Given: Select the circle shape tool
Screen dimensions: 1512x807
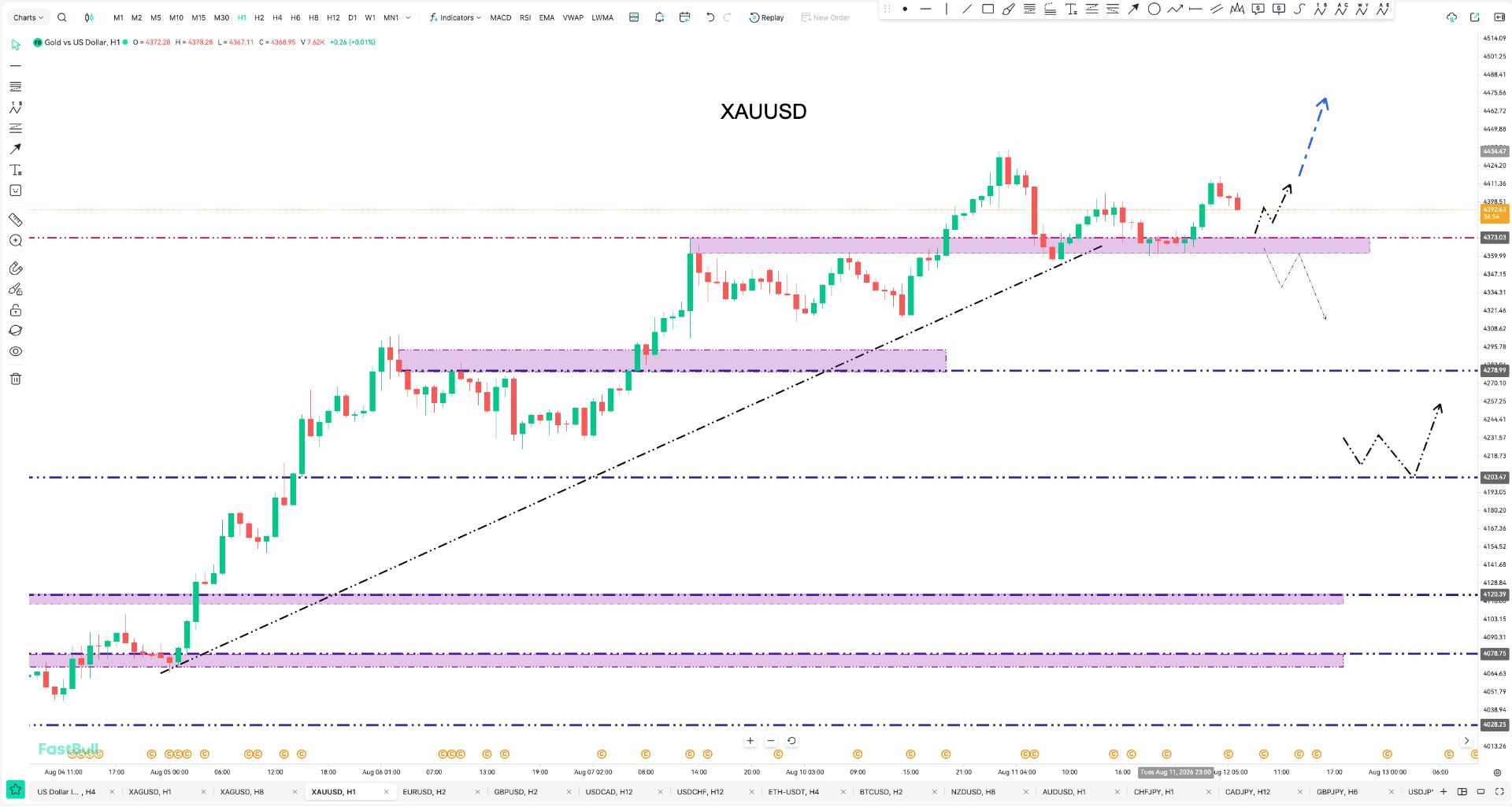Looking at the screenshot, I should [x=1154, y=9].
